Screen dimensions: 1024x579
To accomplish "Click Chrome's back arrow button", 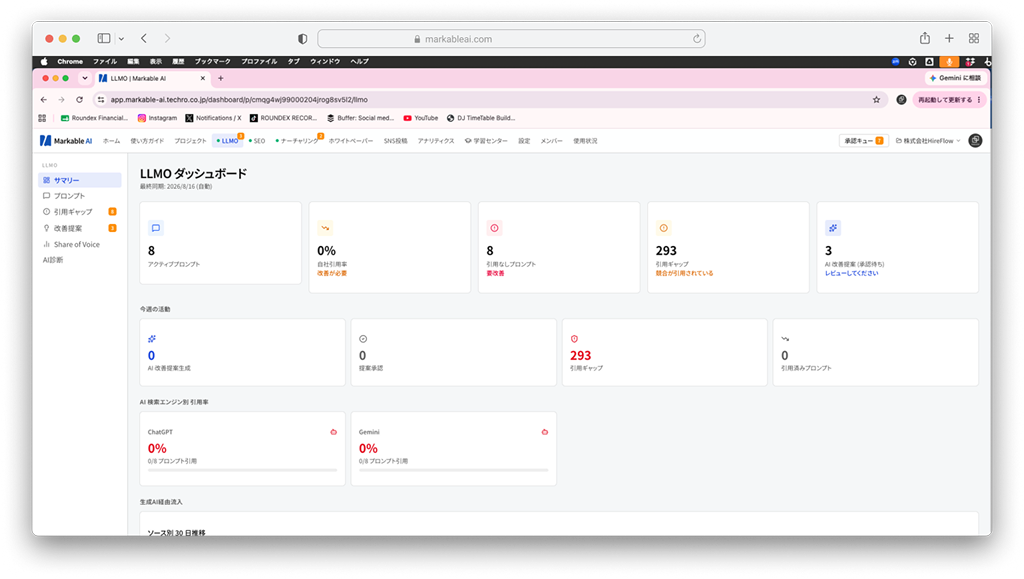I will 44,100.
